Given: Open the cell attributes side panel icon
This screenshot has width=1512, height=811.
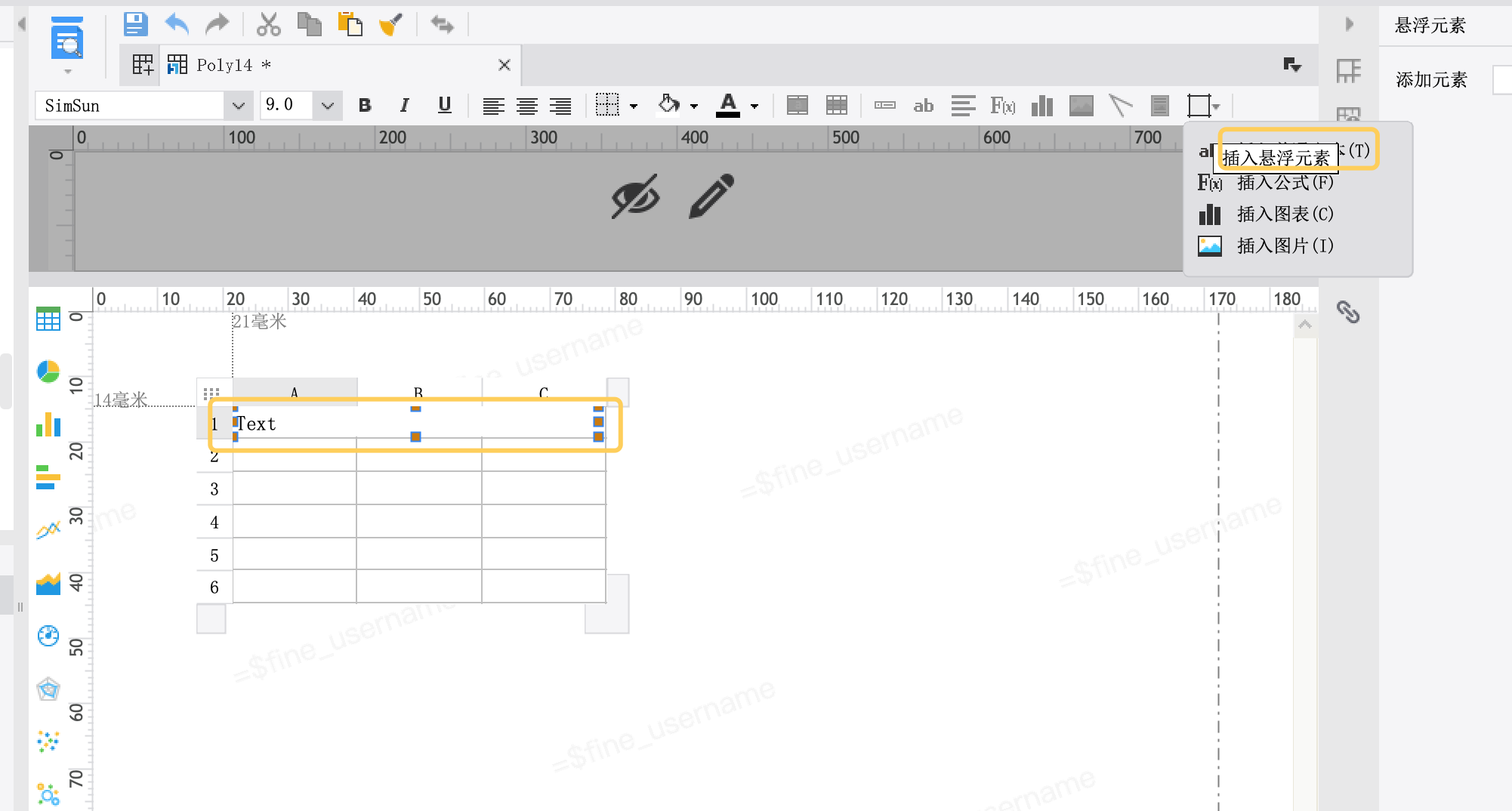Looking at the screenshot, I should point(1349,71).
